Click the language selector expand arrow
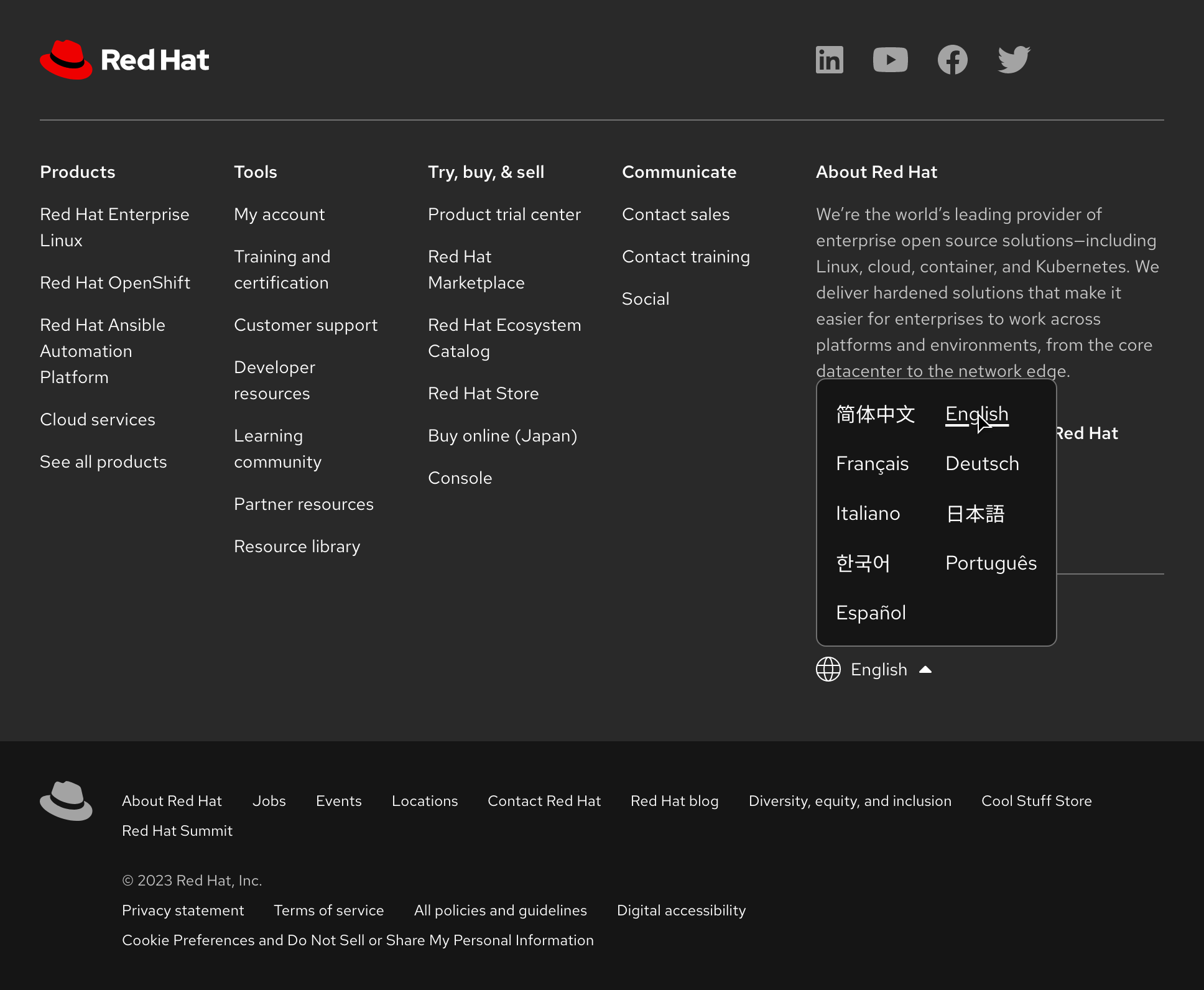This screenshot has width=1204, height=990. pos(925,669)
